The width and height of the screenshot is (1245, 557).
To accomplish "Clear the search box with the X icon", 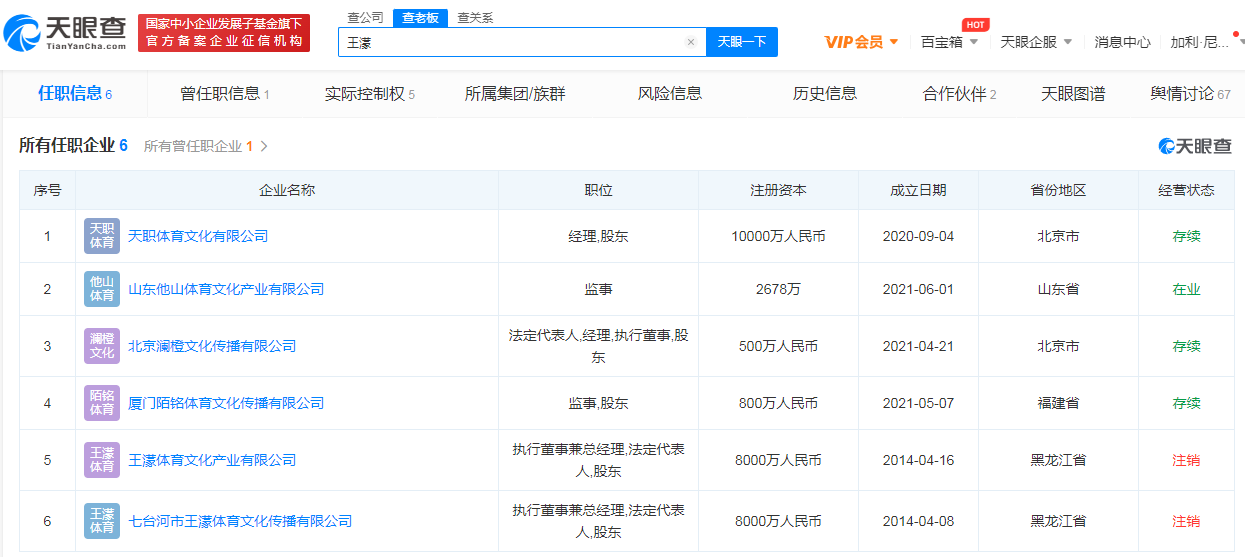I will [690, 42].
